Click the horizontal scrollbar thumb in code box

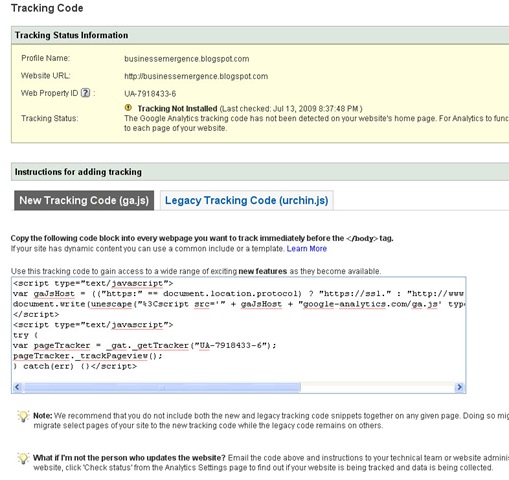coord(162,387)
